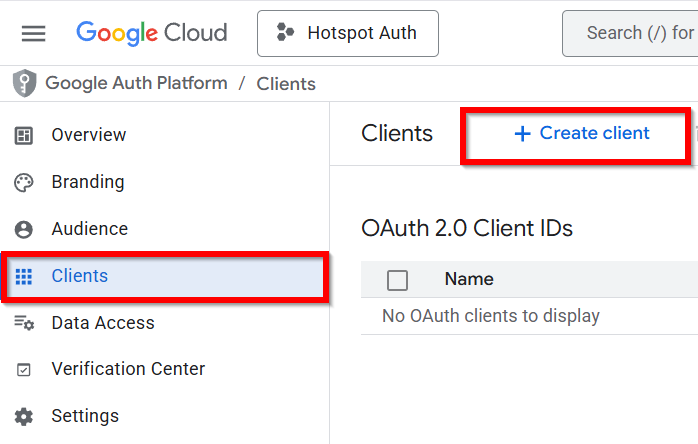
Task: Click the Google Cloud logo
Action: 151,33
